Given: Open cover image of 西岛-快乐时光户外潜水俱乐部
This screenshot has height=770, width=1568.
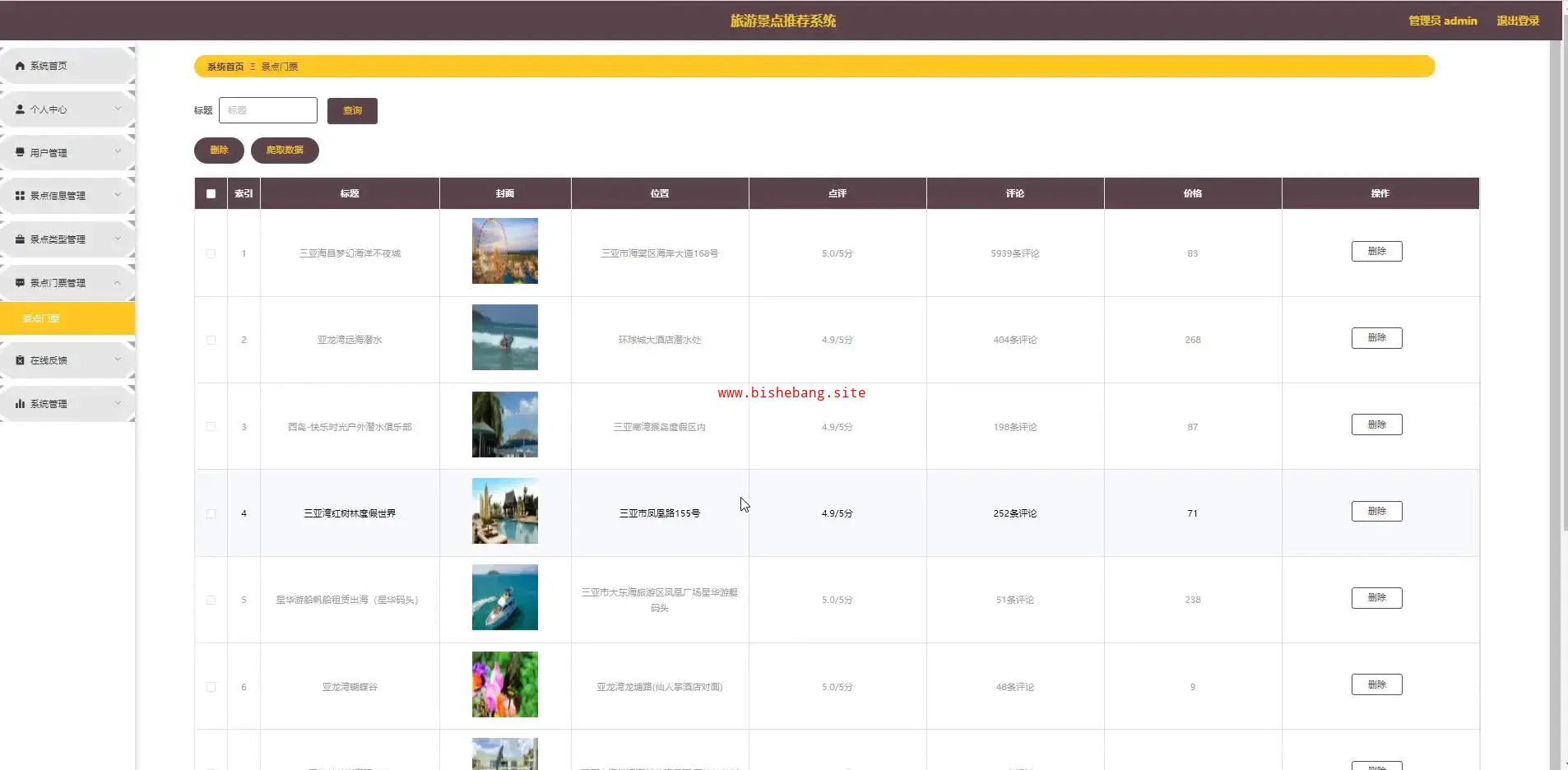Looking at the screenshot, I should [x=505, y=424].
